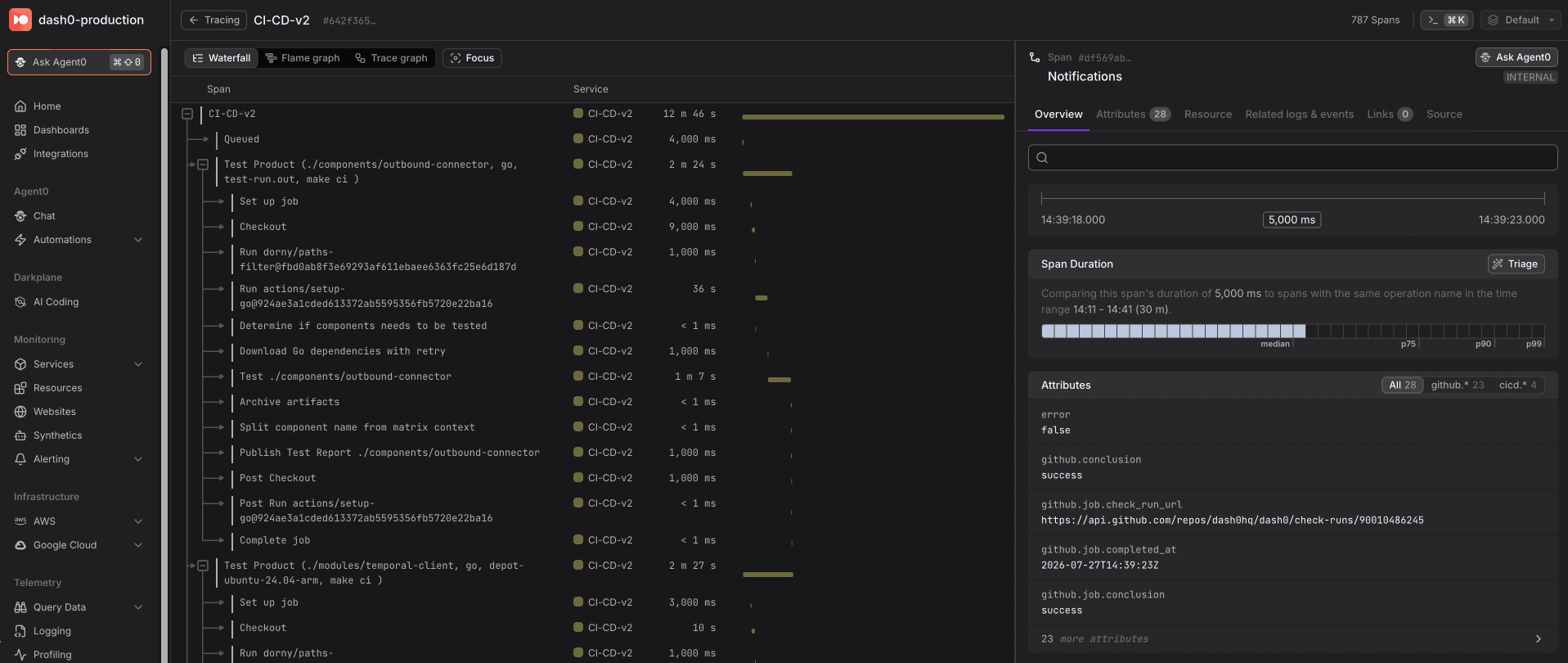Collapse Test Product outbound-connector span
Image resolution: width=1568 pixels, height=663 pixels.
pyautogui.click(x=203, y=165)
